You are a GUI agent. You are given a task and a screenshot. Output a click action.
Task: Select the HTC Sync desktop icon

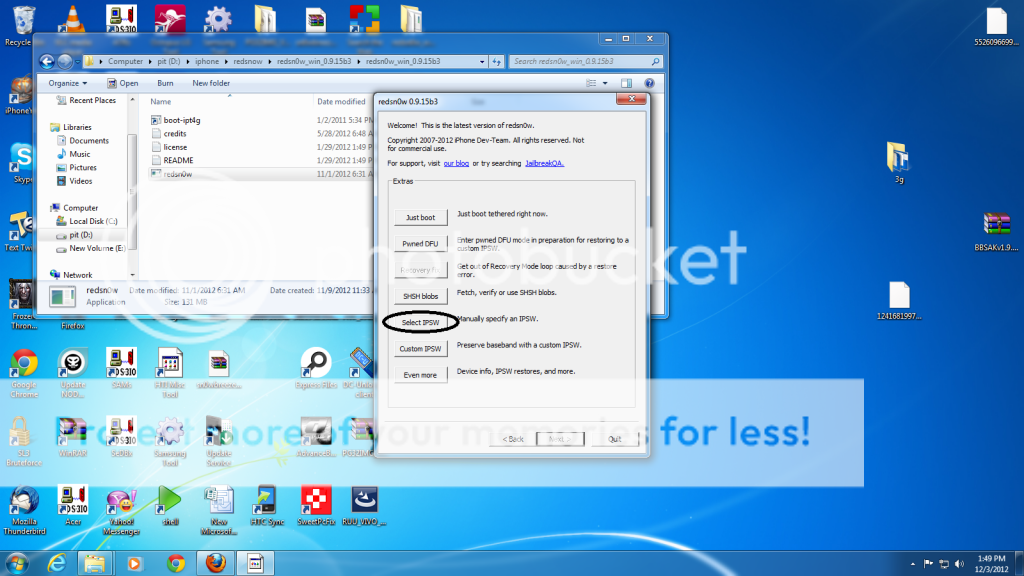(x=266, y=506)
